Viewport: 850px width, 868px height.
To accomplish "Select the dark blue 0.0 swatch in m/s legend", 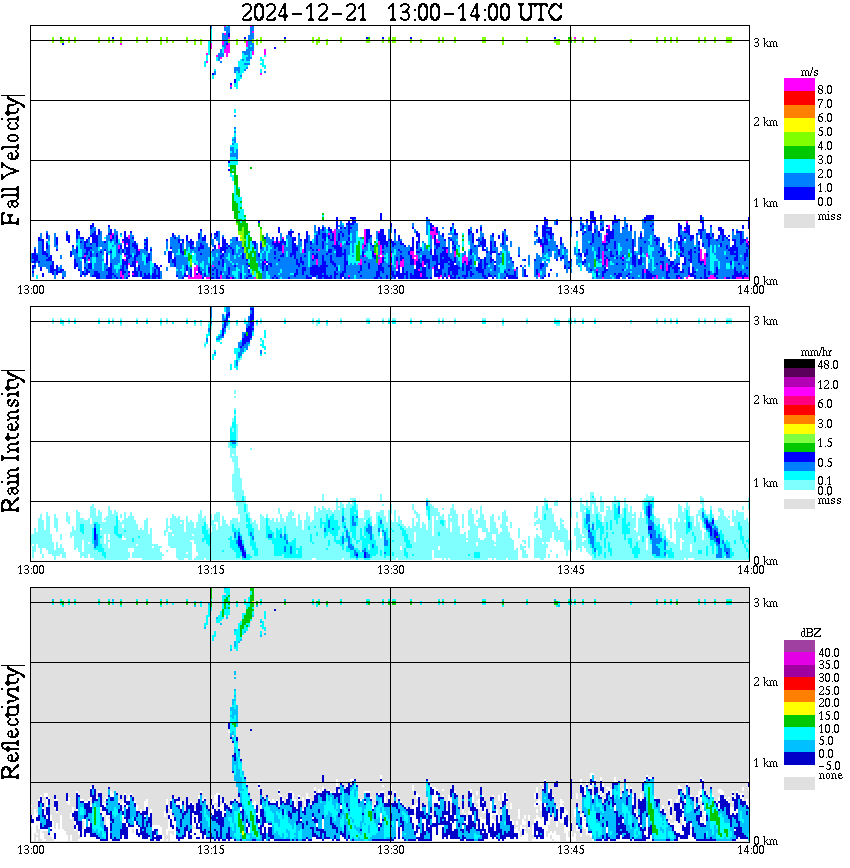I will tap(799, 193).
